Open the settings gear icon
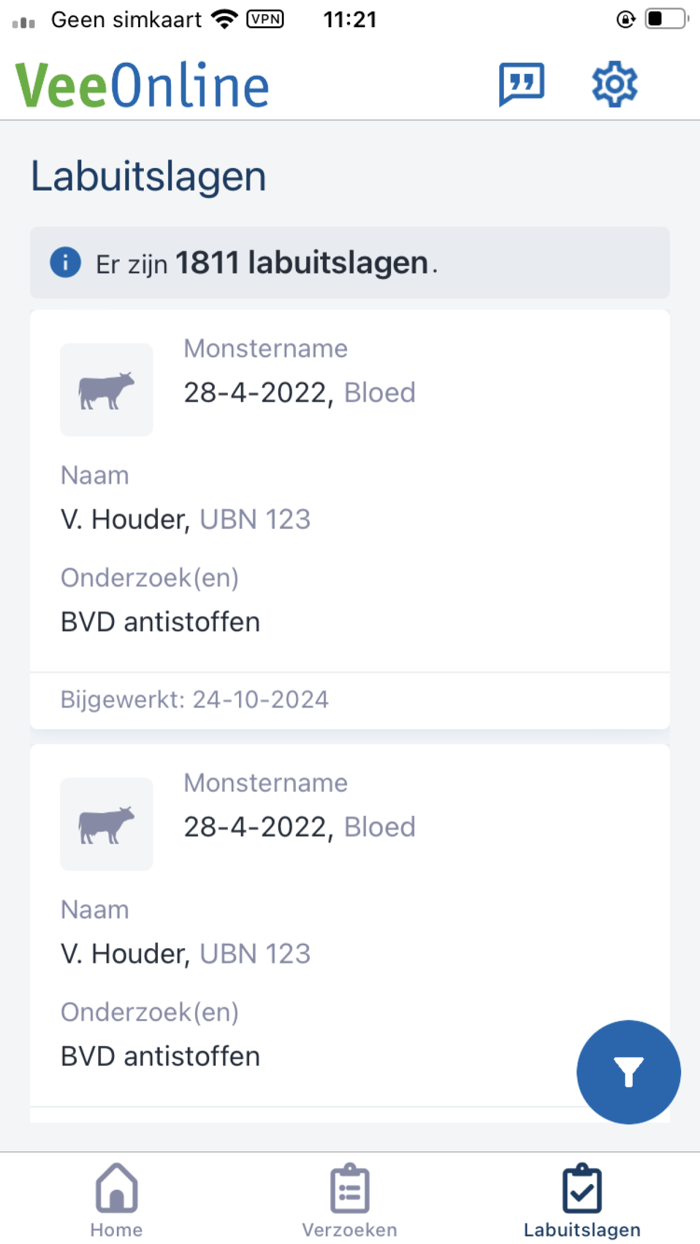Screen dimensions: 700x1244 pyautogui.click(x=613, y=84)
